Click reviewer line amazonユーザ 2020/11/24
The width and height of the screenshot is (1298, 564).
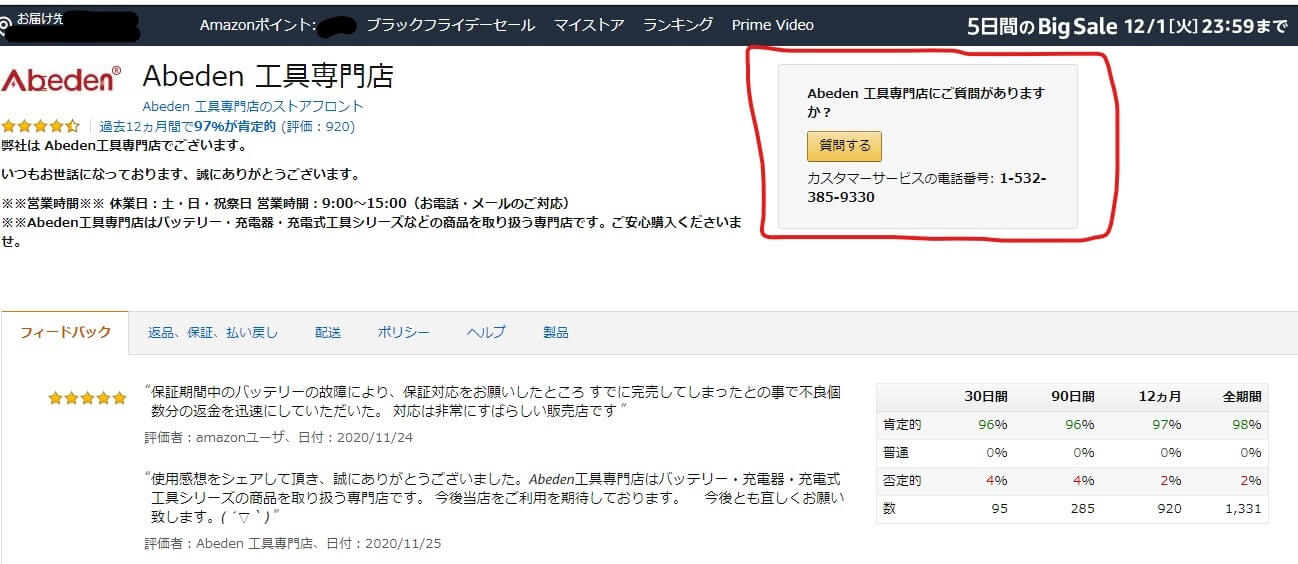point(279,438)
